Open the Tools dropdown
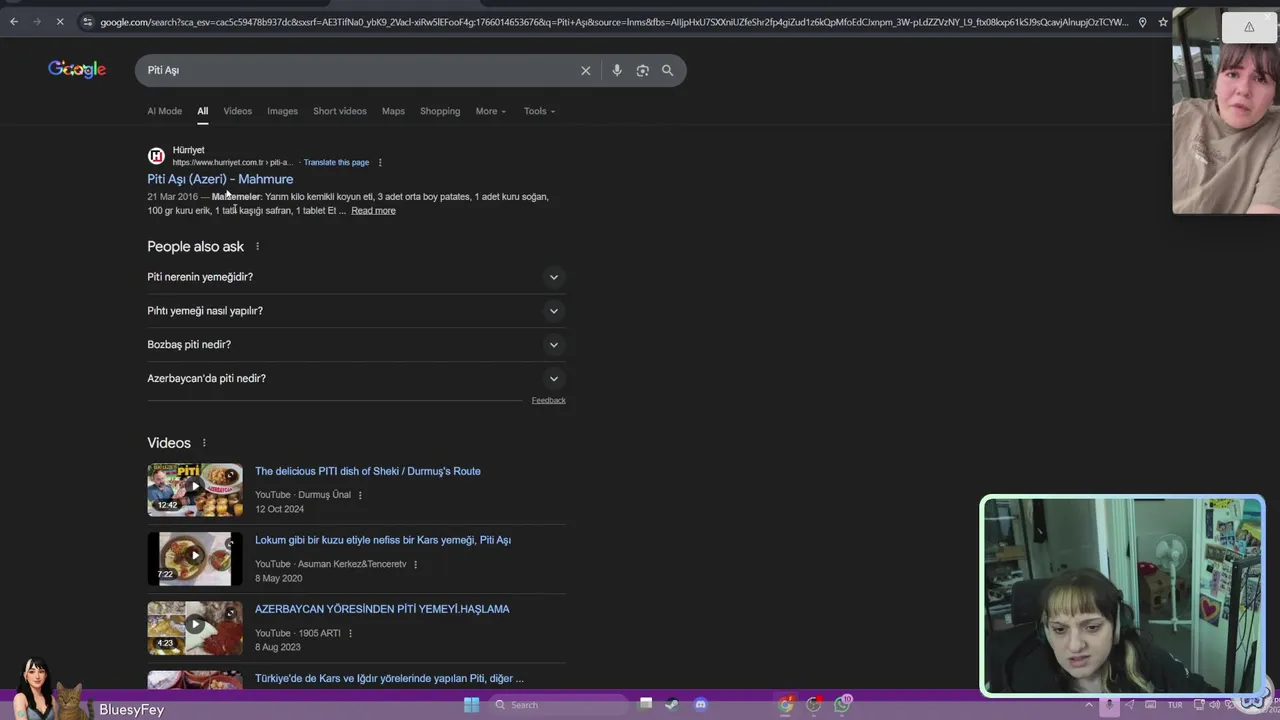The width and height of the screenshot is (1280, 720). pyautogui.click(x=539, y=111)
